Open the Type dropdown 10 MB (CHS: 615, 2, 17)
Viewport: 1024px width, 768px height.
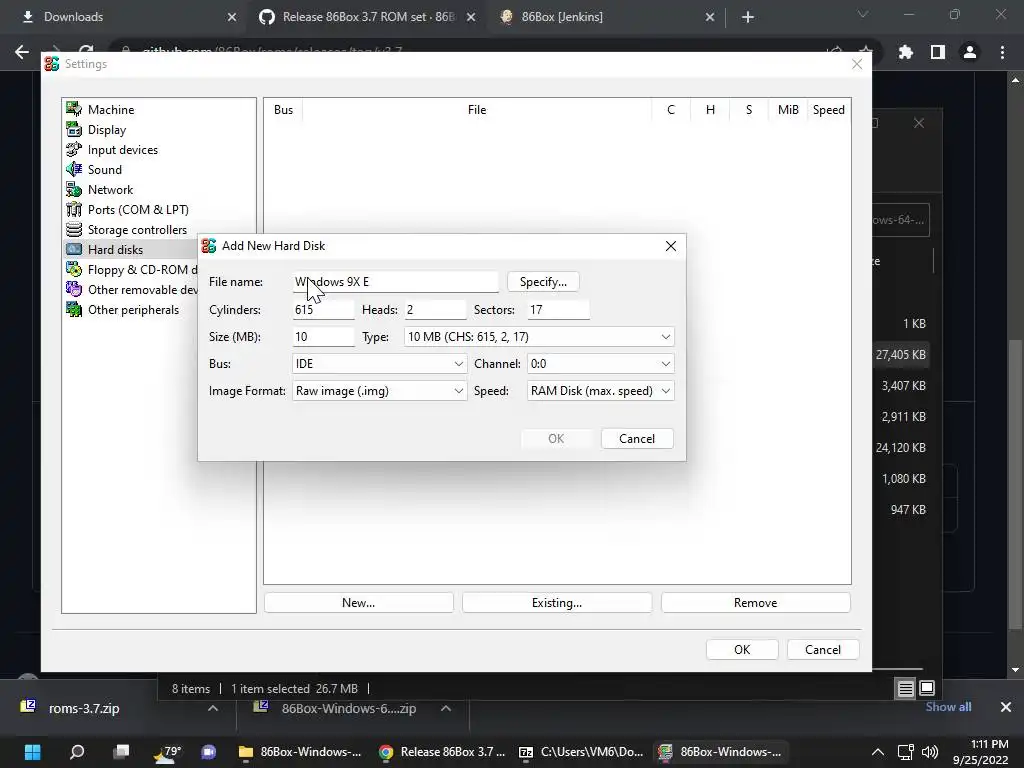coord(539,337)
